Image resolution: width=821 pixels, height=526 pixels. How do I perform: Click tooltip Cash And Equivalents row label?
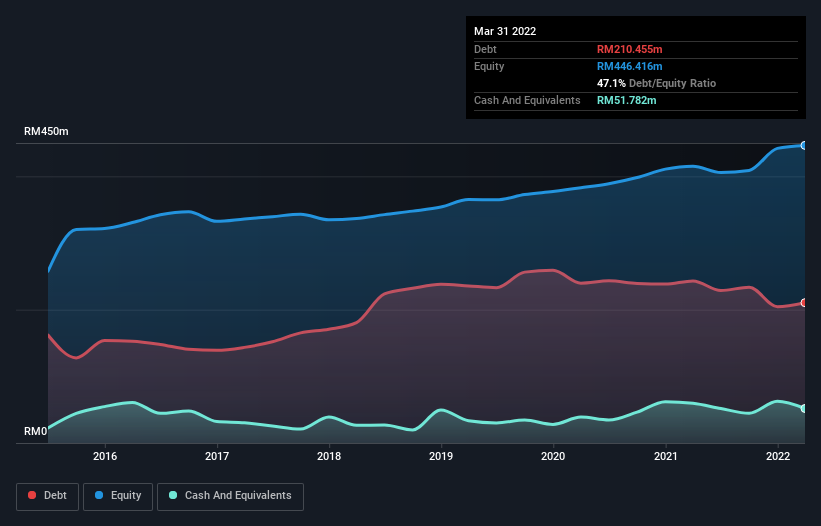point(527,100)
